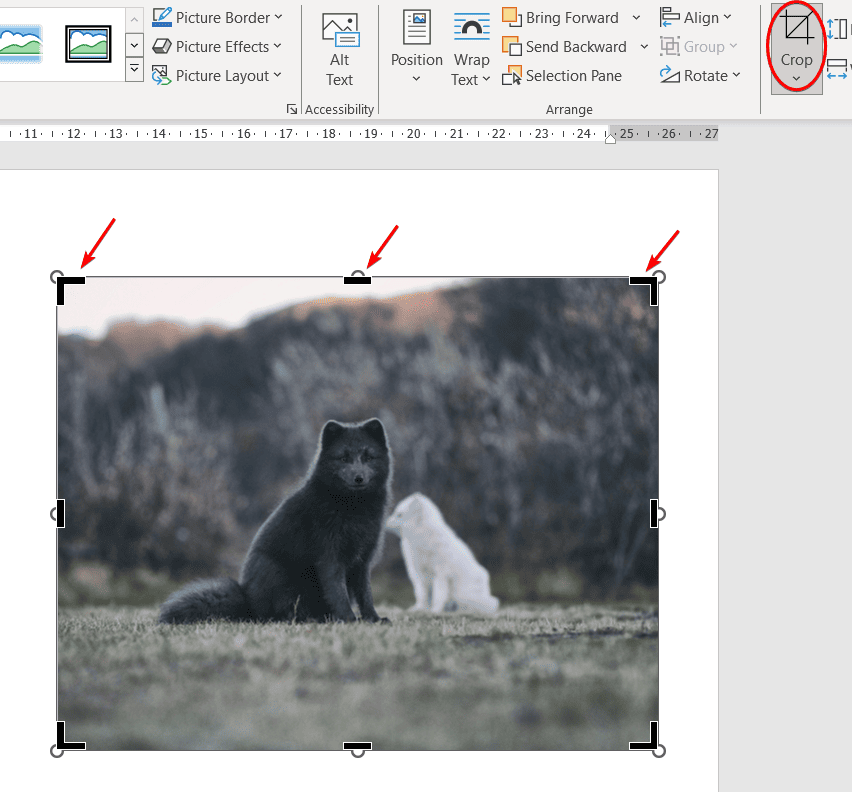Click the top-center crop handle
This screenshot has width=852, height=792.
[357, 280]
